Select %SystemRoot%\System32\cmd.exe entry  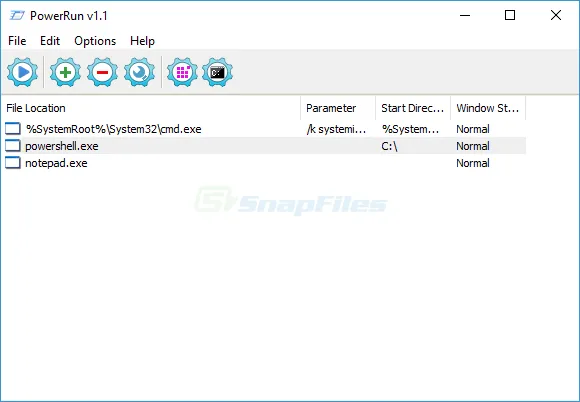coord(114,129)
